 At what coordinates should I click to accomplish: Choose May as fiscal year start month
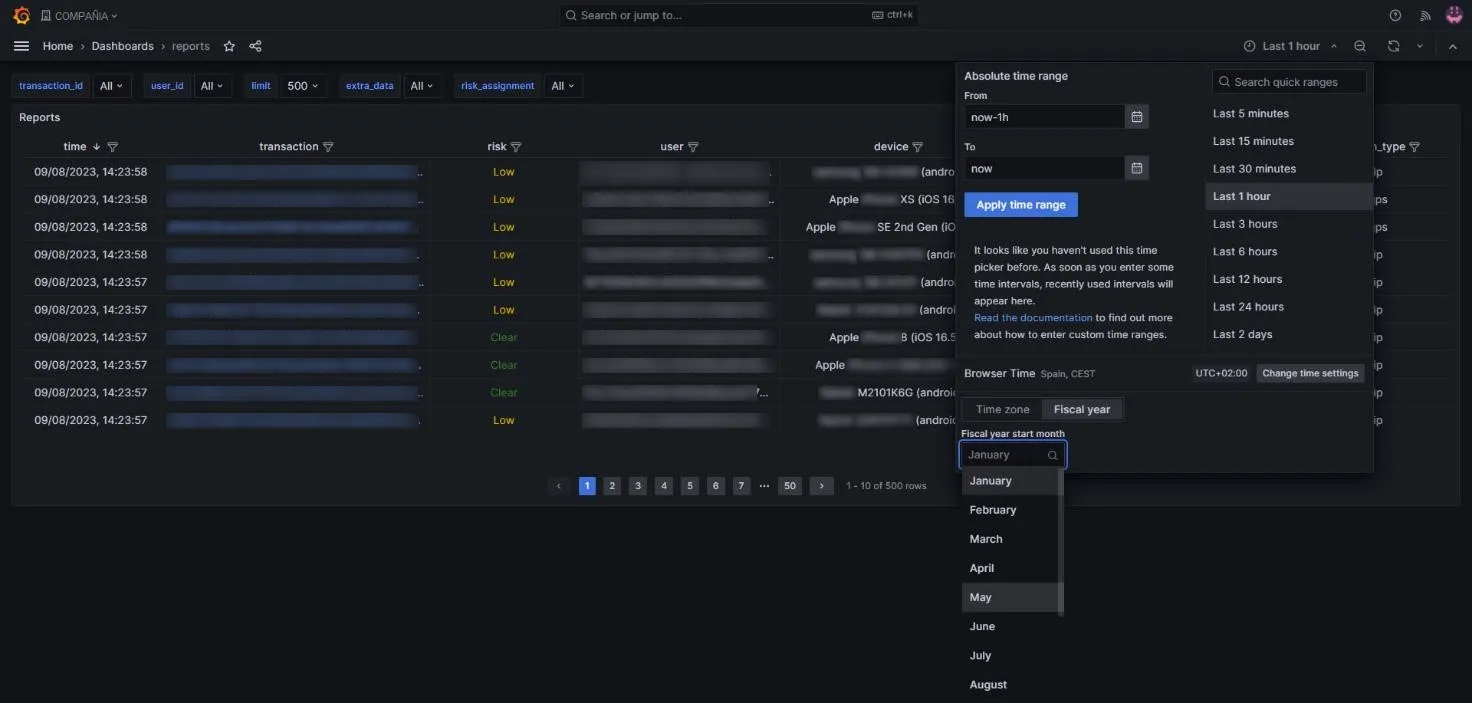pyautogui.click(x=1010, y=597)
